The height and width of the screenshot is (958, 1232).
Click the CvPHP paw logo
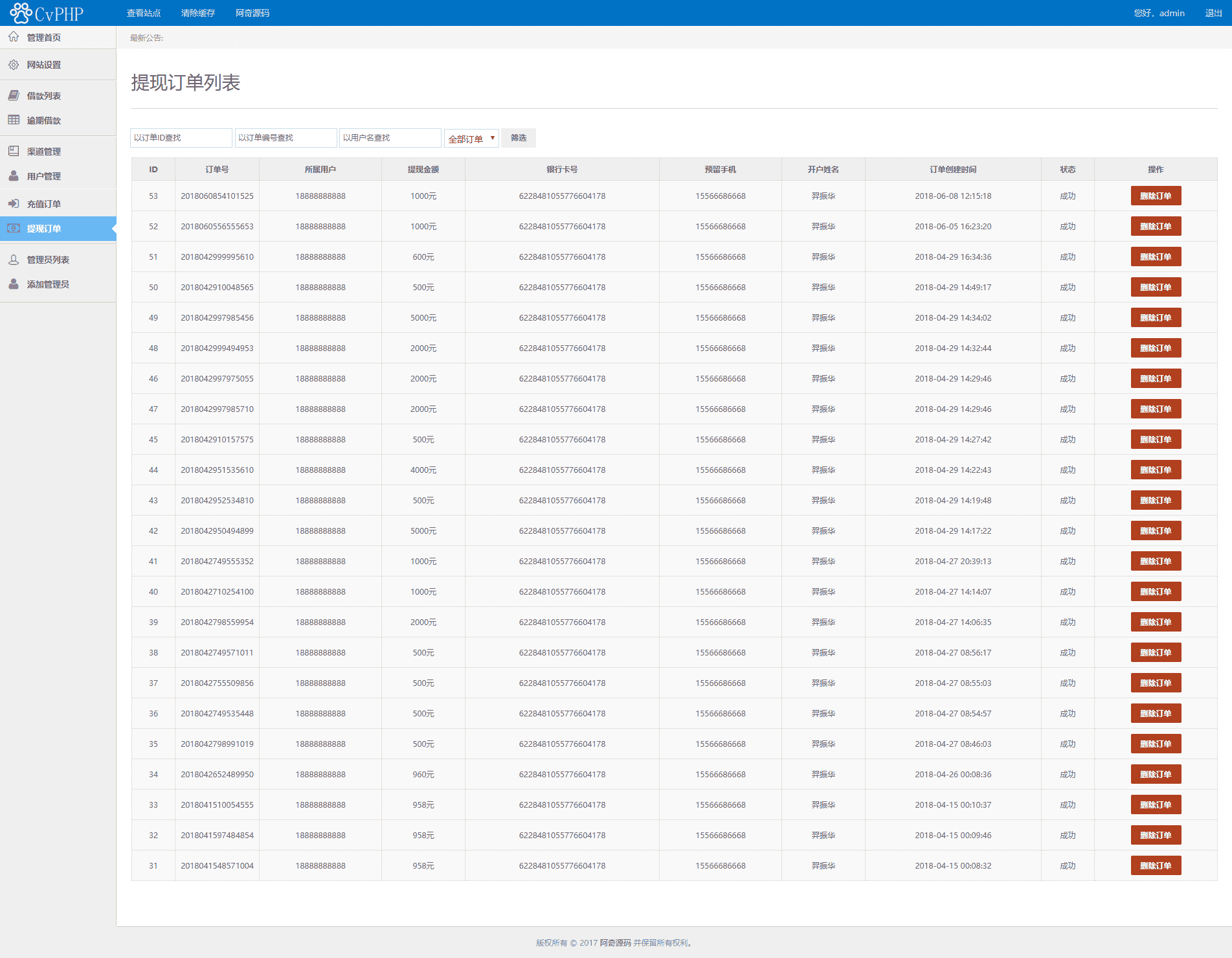21,13
